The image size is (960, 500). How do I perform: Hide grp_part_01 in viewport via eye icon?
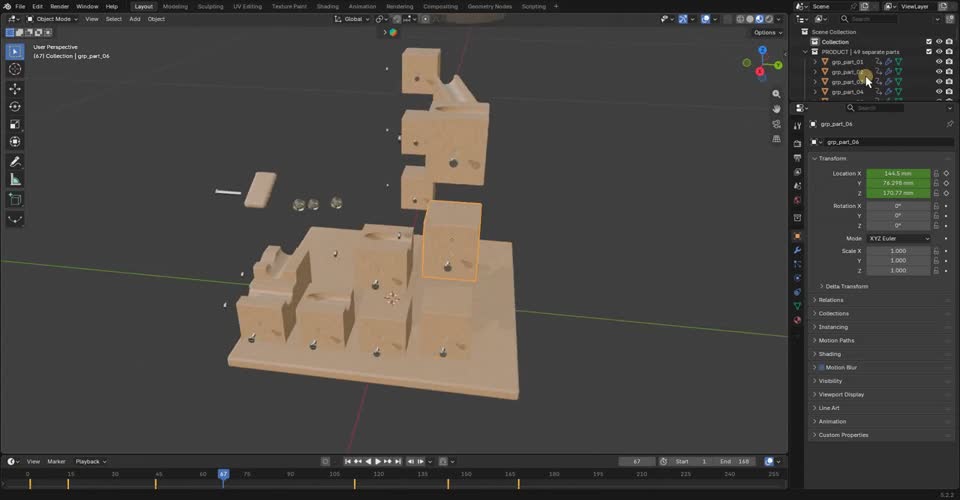tap(939, 62)
